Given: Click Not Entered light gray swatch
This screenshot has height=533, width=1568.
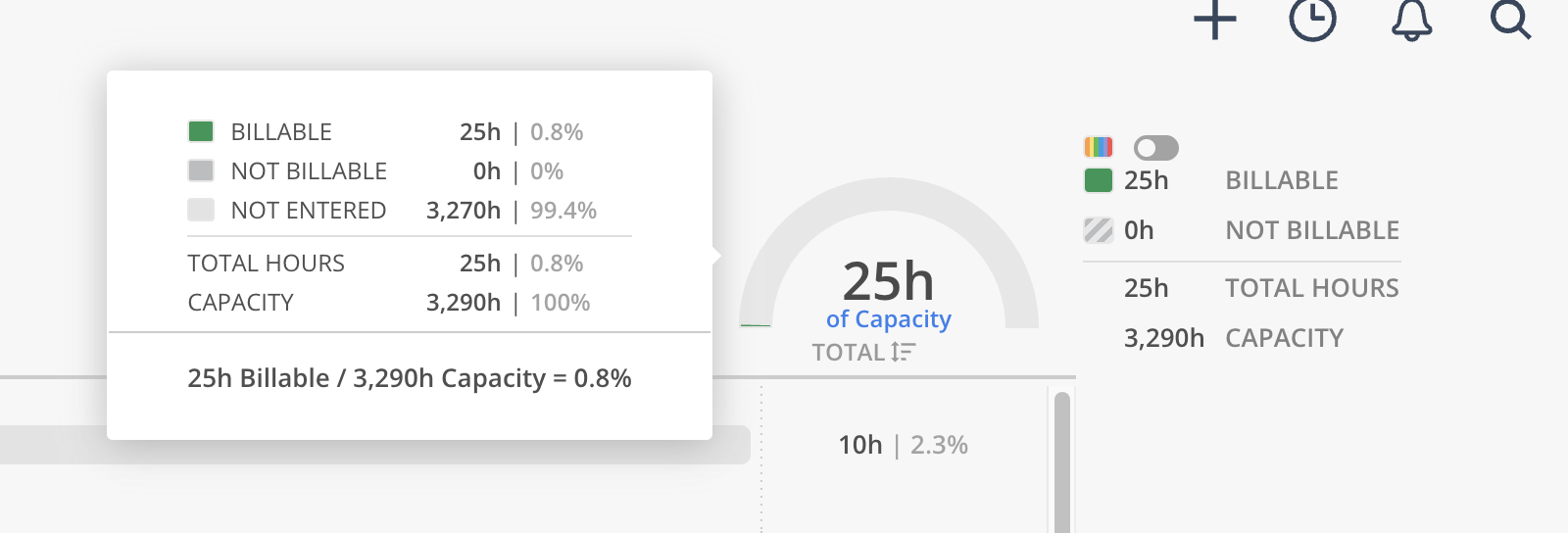Looking at the screenshot, I should (201, 210).
